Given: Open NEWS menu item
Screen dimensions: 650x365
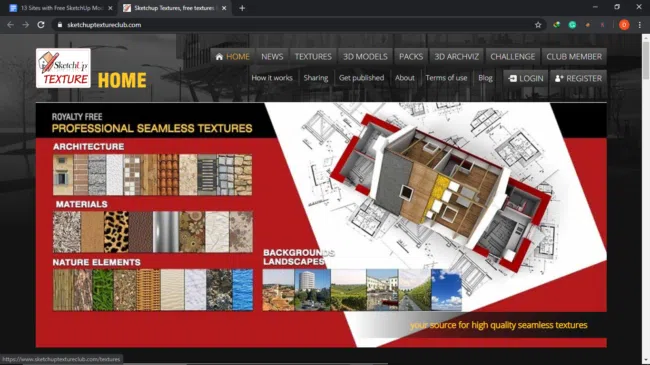Looking at the screenshot, I should (272, 56).
